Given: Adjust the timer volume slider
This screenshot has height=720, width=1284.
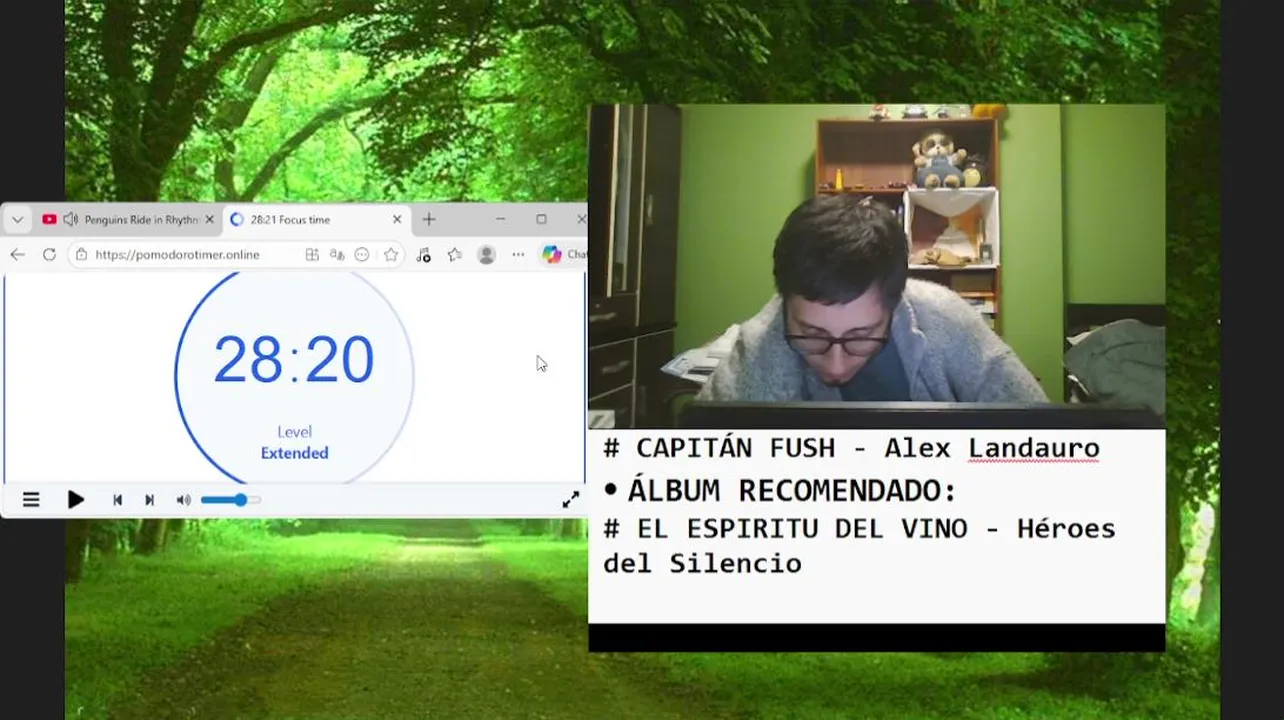Looking at the screenshot, I should (231, 500).
